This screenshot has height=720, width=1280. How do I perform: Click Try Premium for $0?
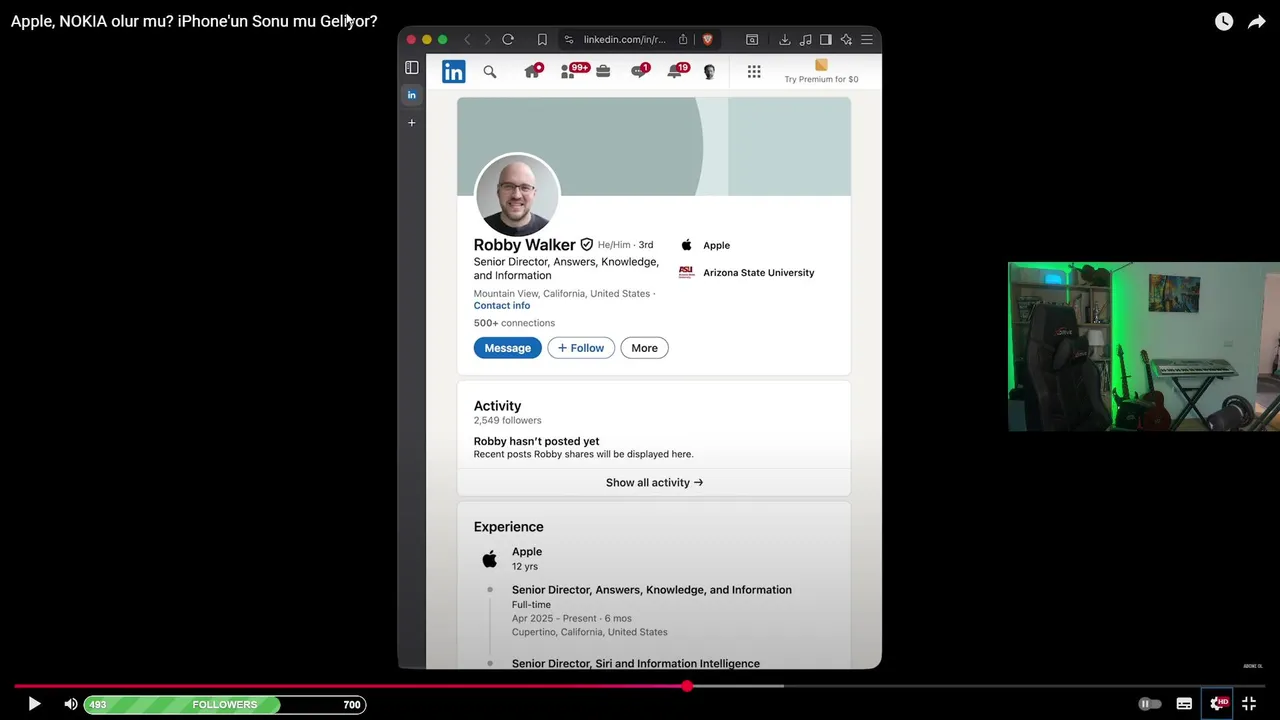pos(821,72)
